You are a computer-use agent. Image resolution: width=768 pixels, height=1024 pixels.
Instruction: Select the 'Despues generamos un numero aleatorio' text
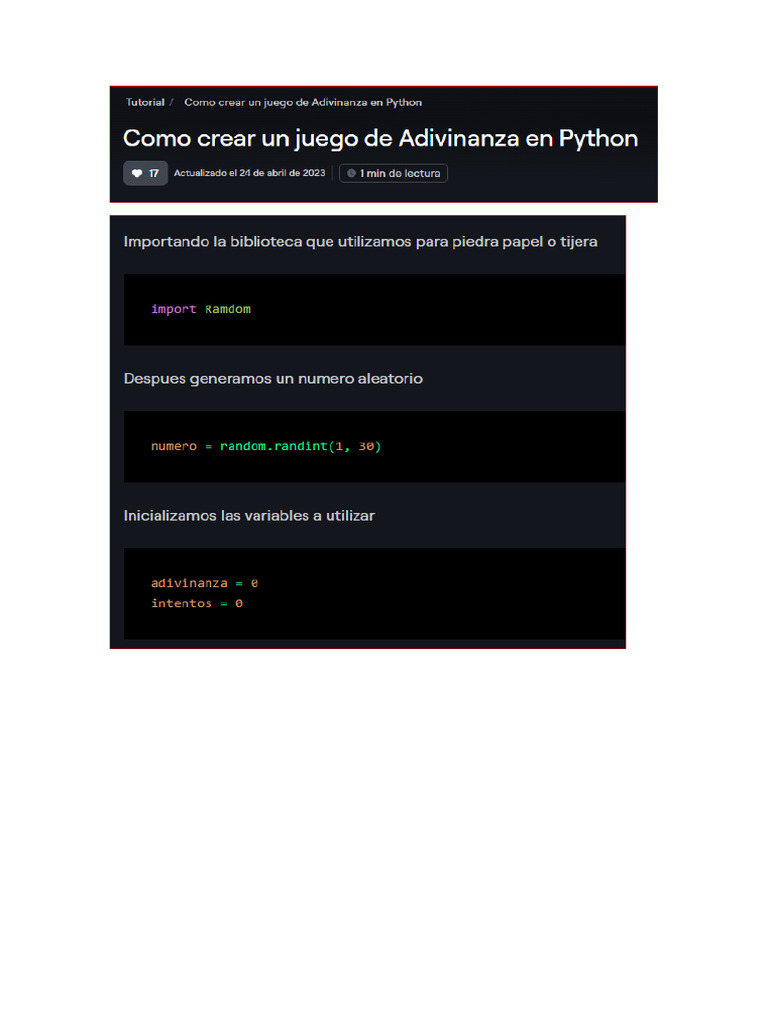(x=273, y=379)
